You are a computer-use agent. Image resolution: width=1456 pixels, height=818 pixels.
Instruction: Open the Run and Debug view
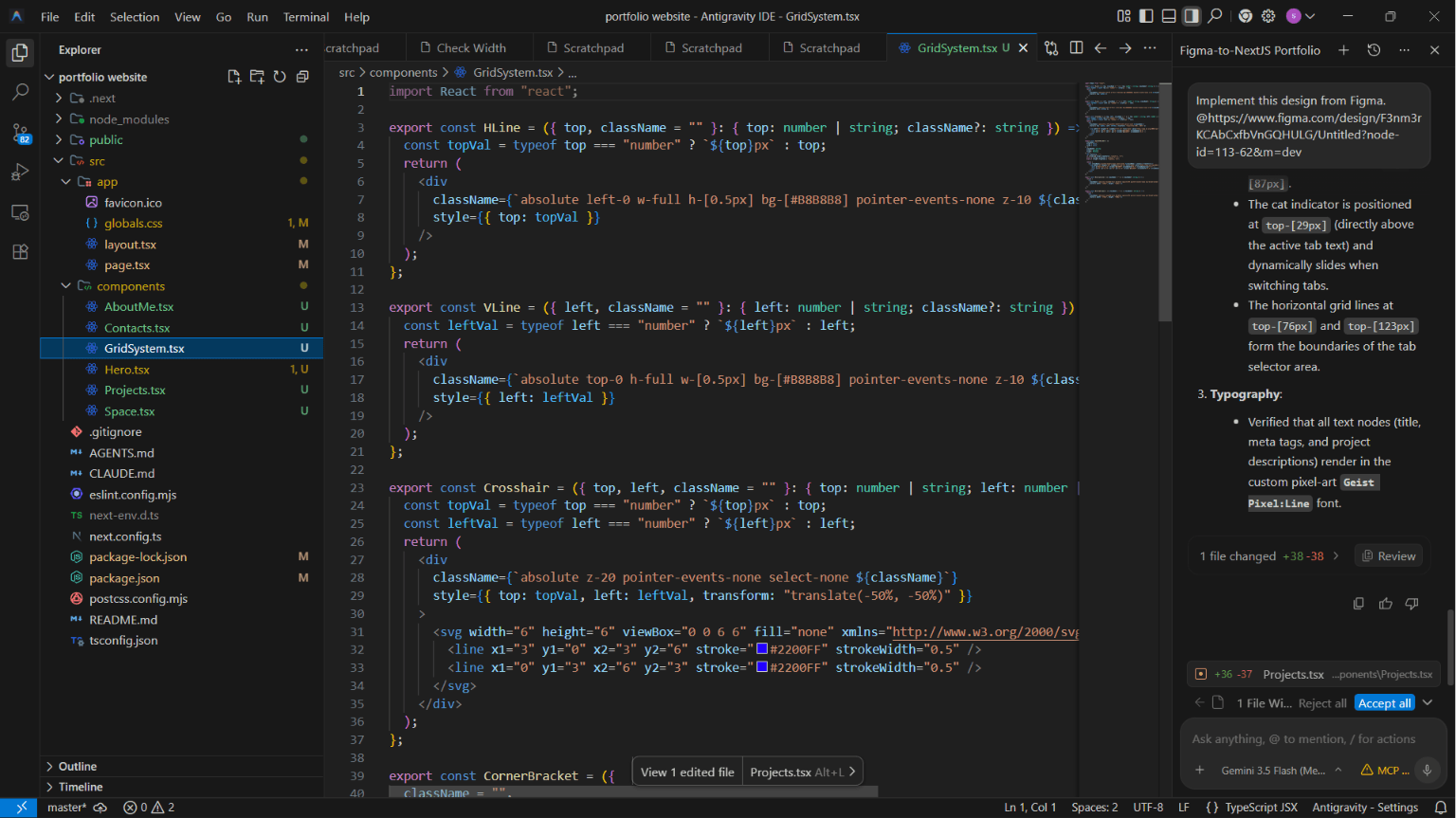(20, 173)
